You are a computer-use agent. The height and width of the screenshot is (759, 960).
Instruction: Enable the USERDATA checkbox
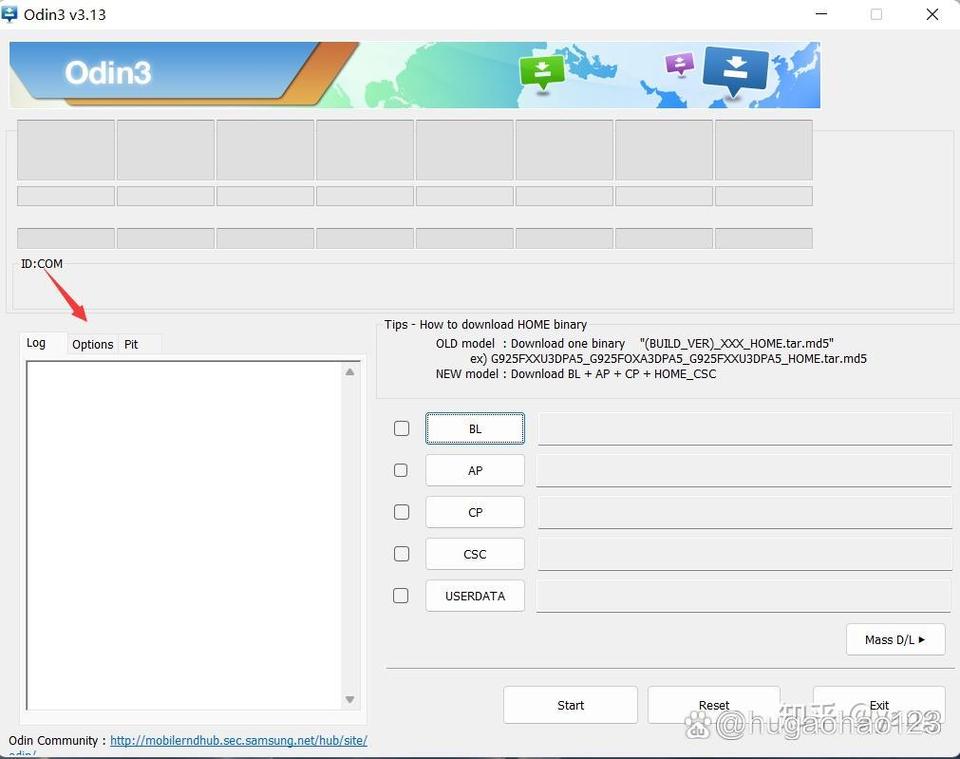[401, 595]
